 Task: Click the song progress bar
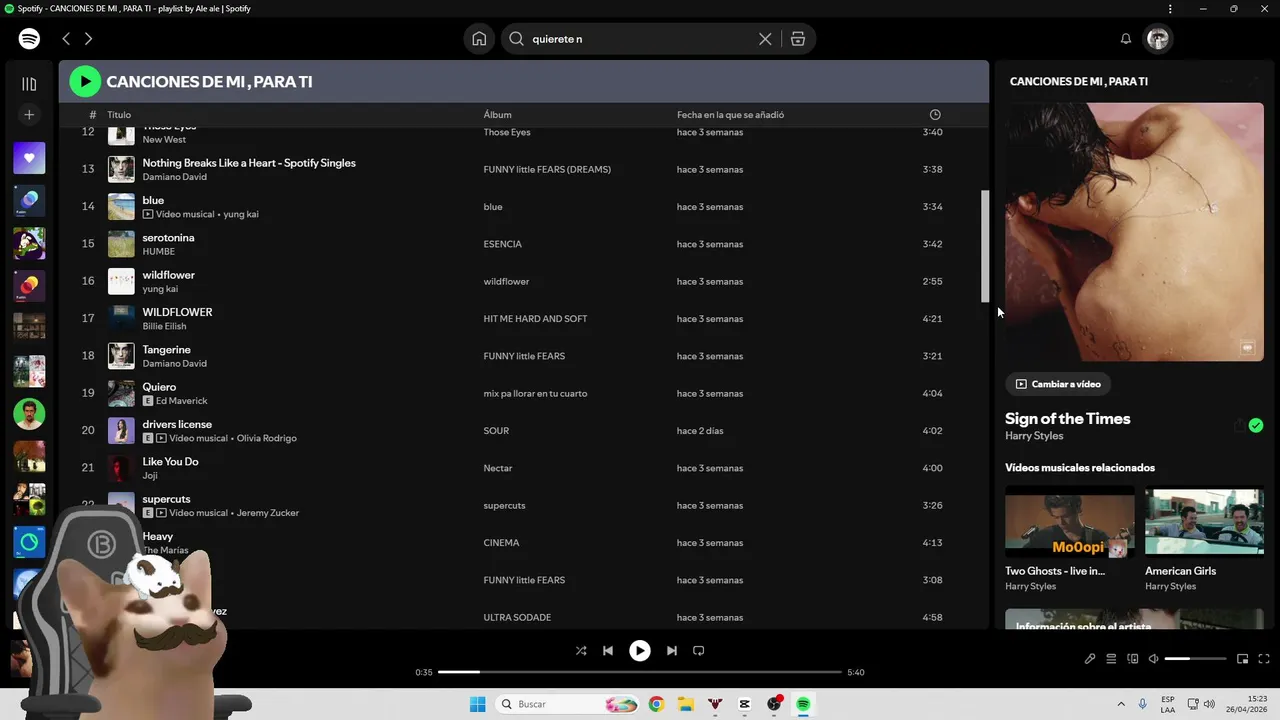(640, 672)
